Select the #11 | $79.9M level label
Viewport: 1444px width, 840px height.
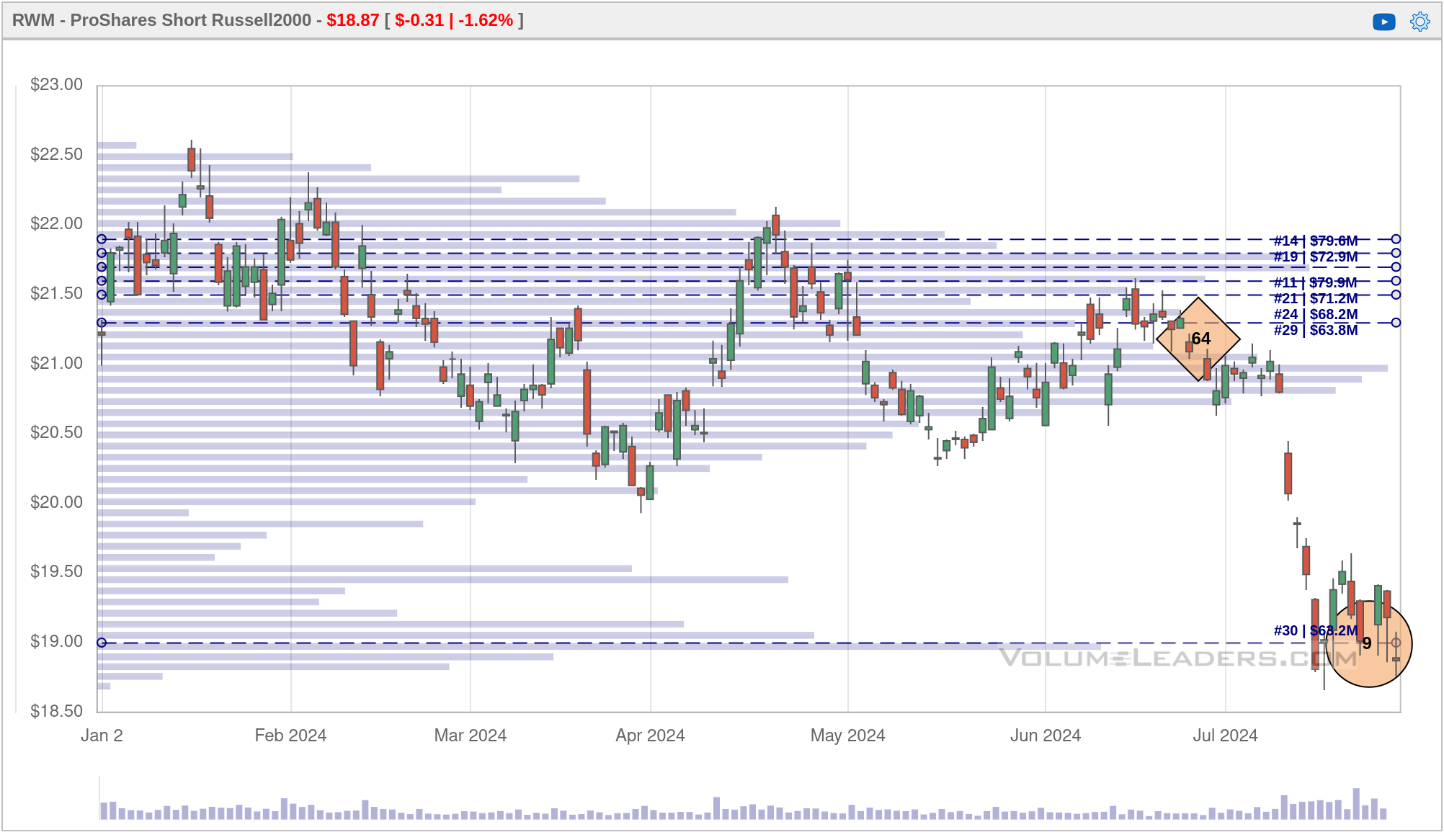pos(1315,282)
